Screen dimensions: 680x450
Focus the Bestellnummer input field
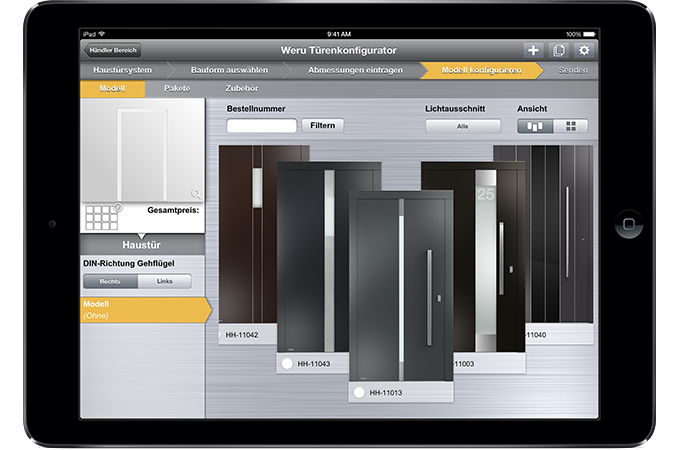click(x=262, y=126)
